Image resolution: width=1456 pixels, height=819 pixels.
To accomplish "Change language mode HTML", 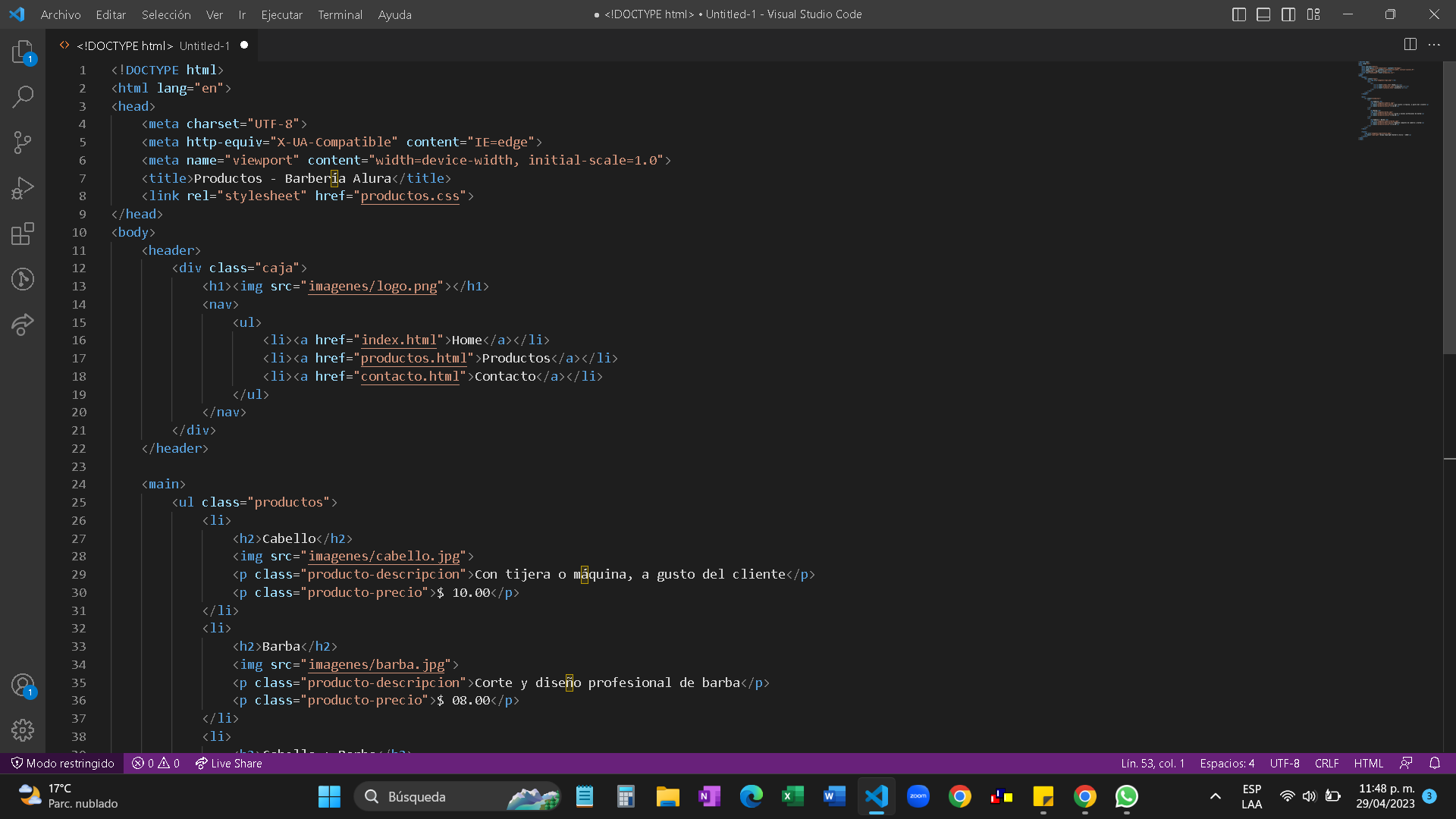I will coord(1369,763).
